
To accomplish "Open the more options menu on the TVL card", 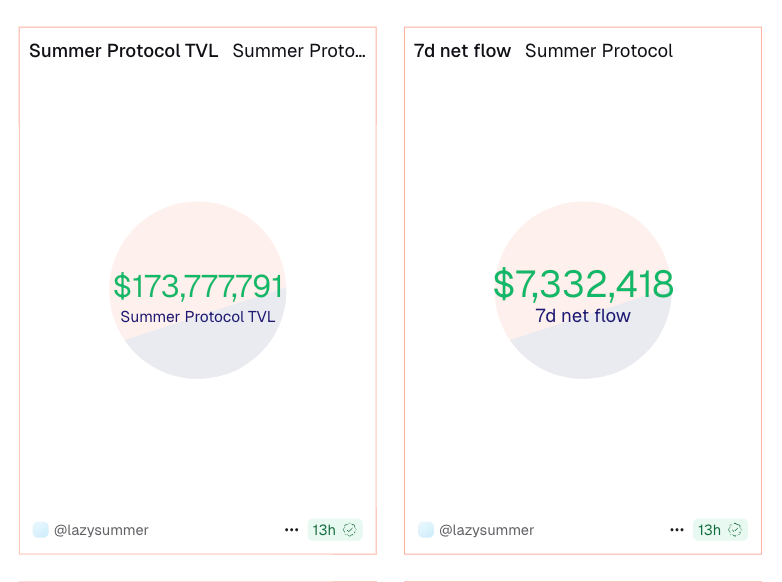I will (x=291, y=530).
